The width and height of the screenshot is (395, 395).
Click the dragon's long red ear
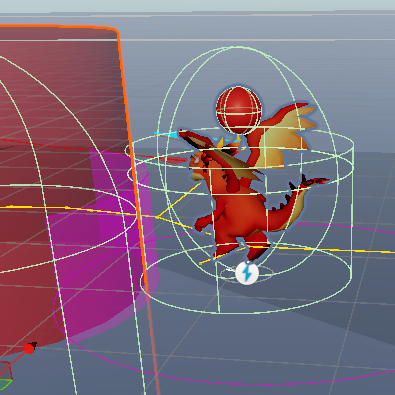[195, 139]
